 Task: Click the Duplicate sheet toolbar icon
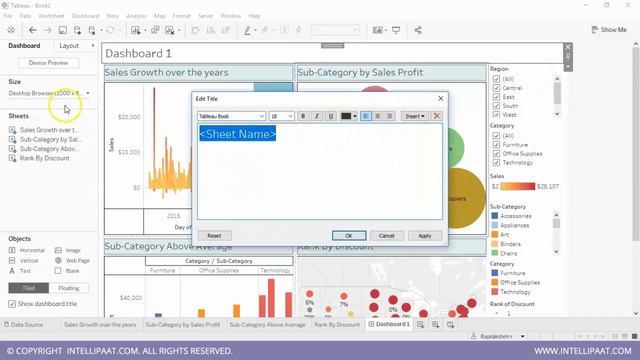click(155, 30)
